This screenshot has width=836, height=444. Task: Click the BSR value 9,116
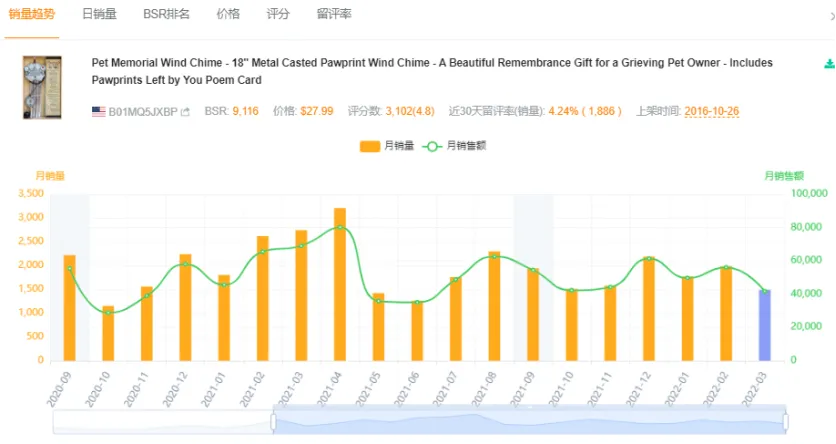(x=245, y=111)
